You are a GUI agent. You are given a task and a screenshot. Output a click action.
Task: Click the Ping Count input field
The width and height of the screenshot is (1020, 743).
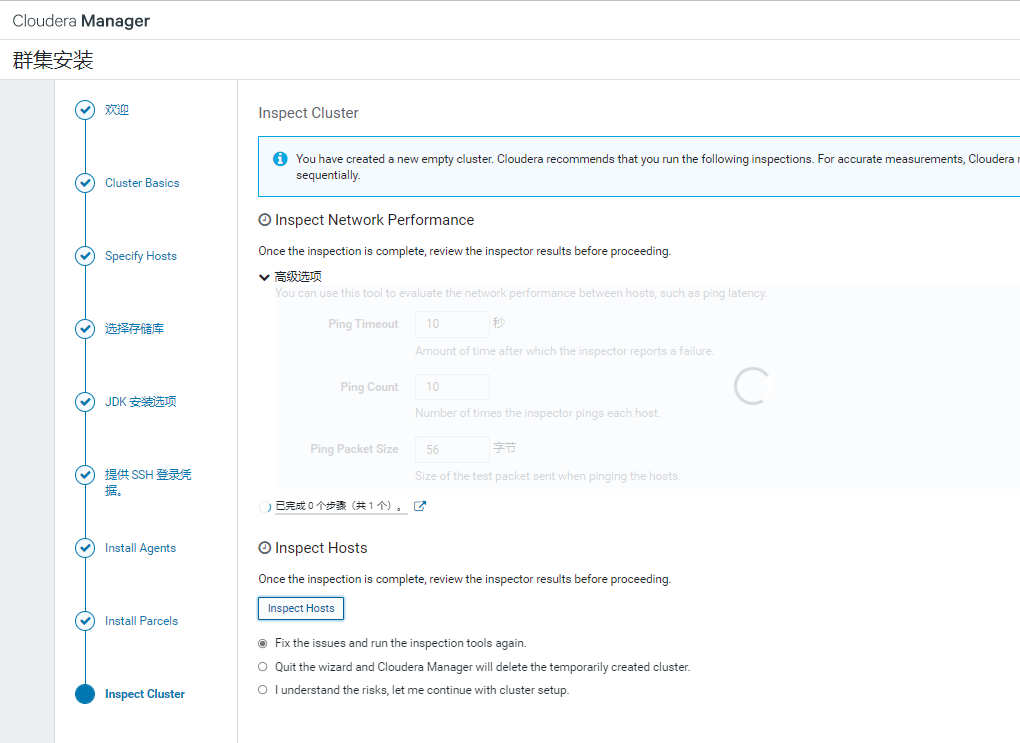452,387
